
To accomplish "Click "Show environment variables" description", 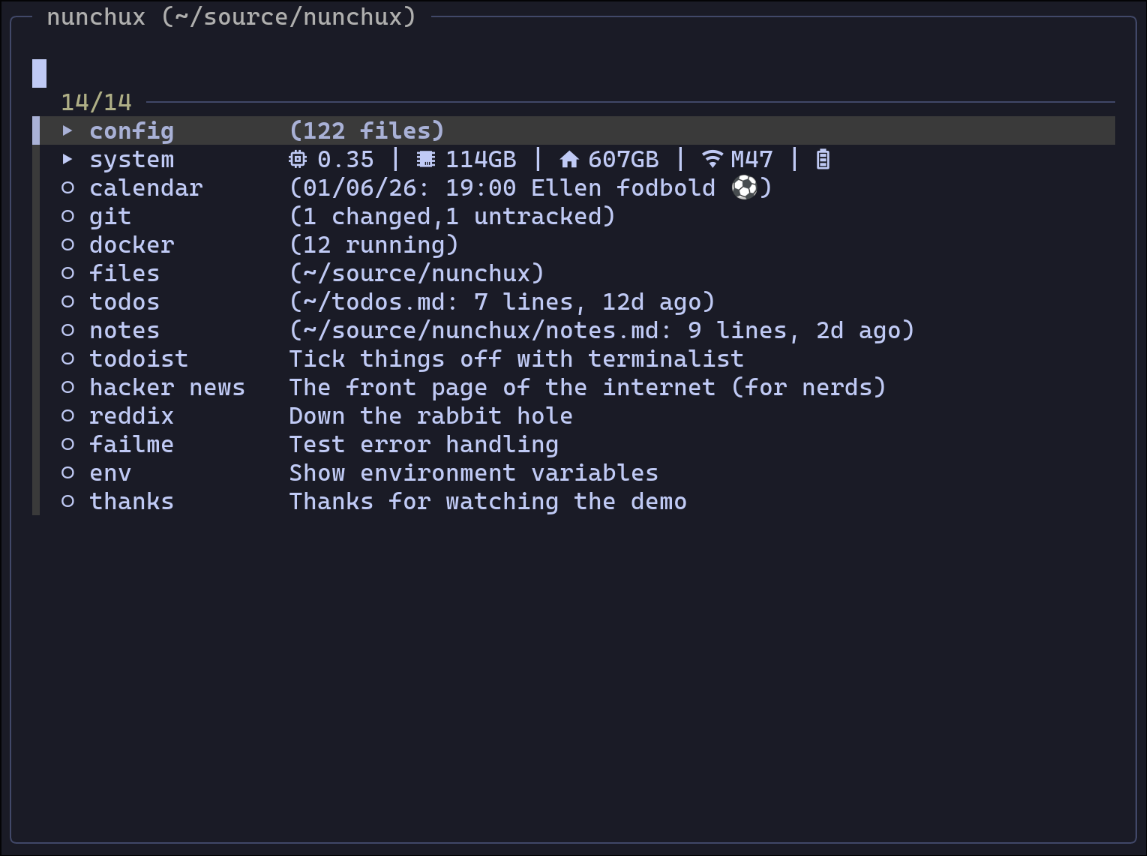I will [473, 473].
